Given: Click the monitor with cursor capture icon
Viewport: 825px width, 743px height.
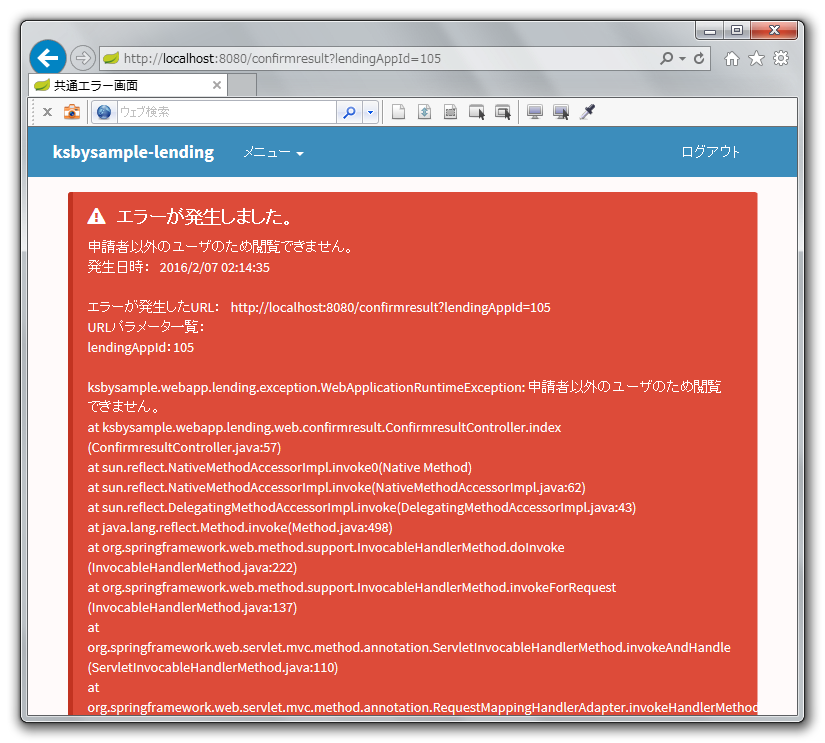Looking at the screenshot, I should (x=561, y=112).
